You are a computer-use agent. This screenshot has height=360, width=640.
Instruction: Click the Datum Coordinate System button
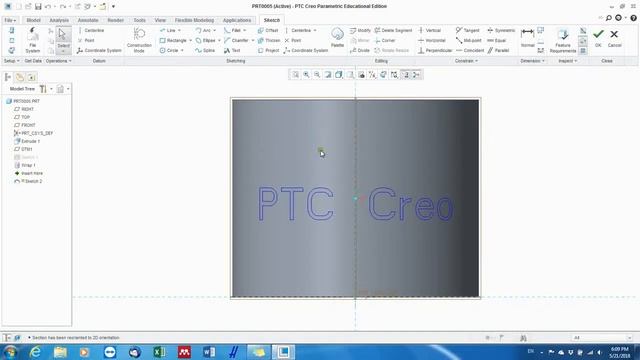99,51
